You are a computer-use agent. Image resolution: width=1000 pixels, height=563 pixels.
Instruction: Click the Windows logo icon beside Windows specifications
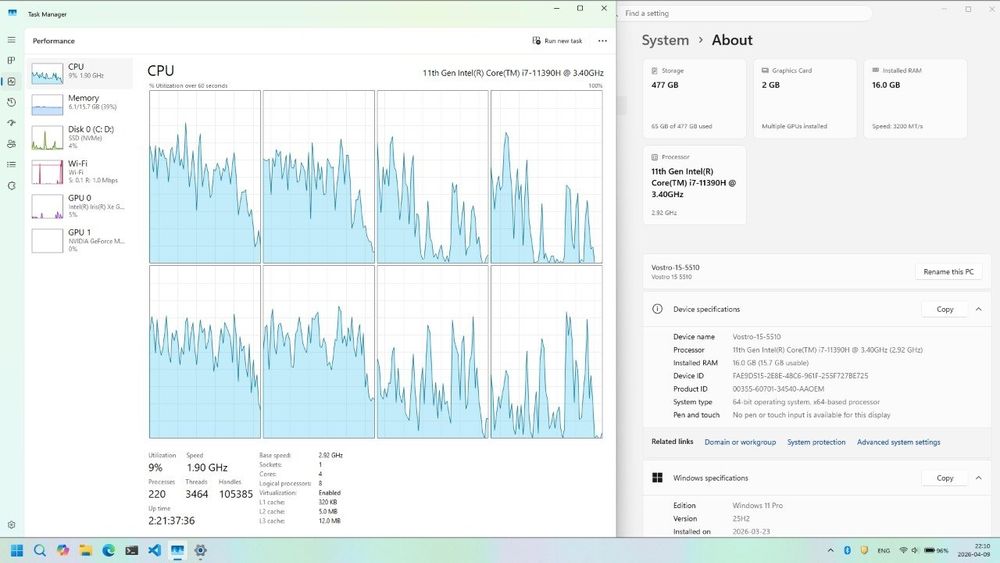coord(657,478)
